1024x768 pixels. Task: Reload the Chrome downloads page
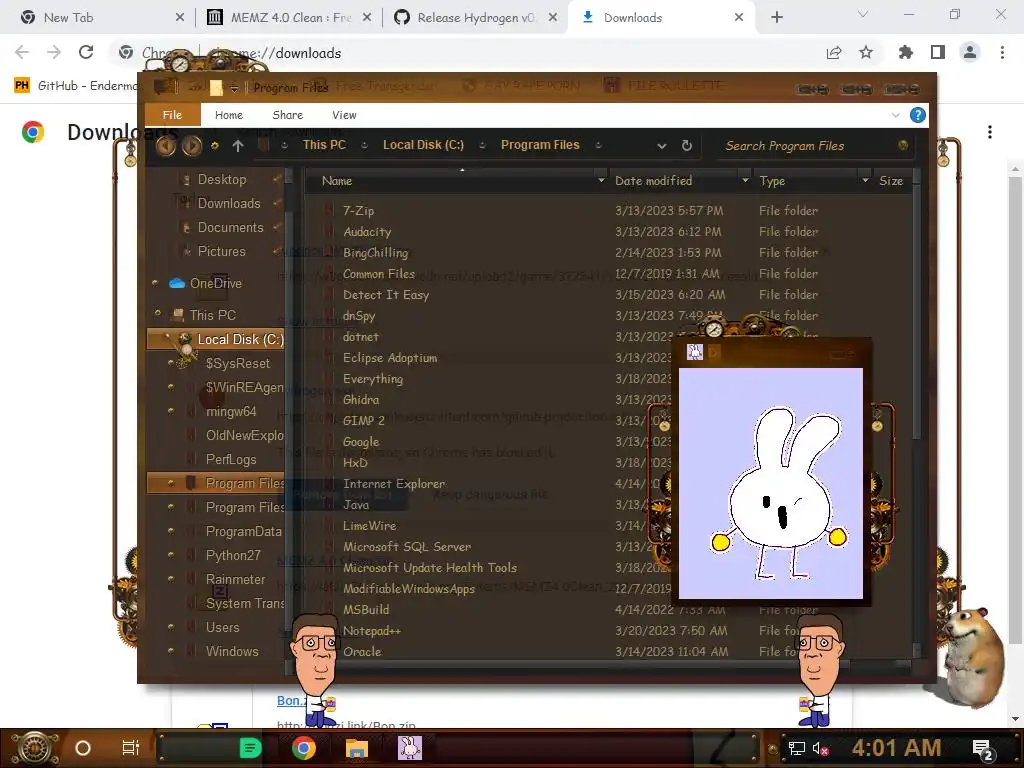[86, 52]
